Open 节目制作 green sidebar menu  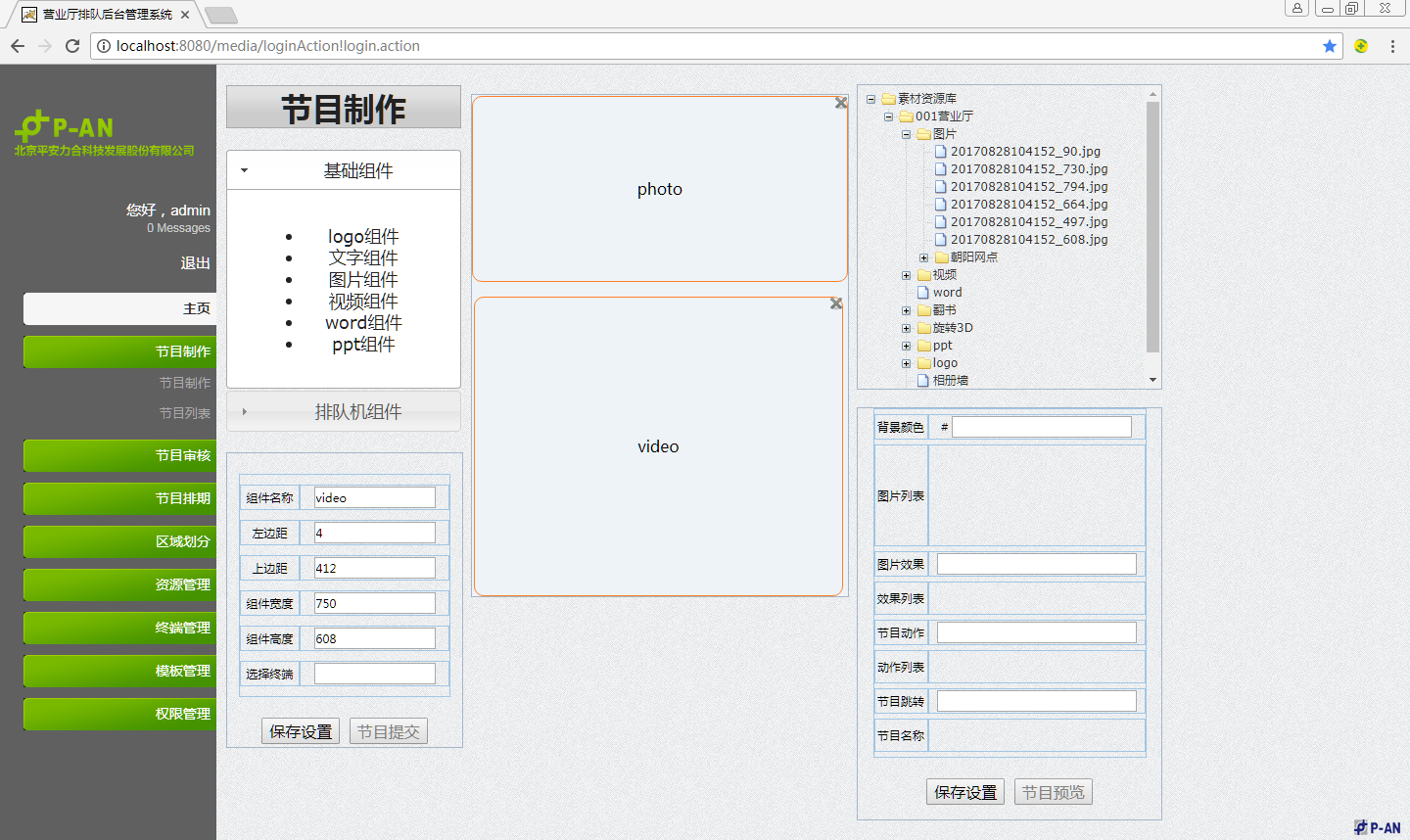pyautogui.click(x=119, y=351)
